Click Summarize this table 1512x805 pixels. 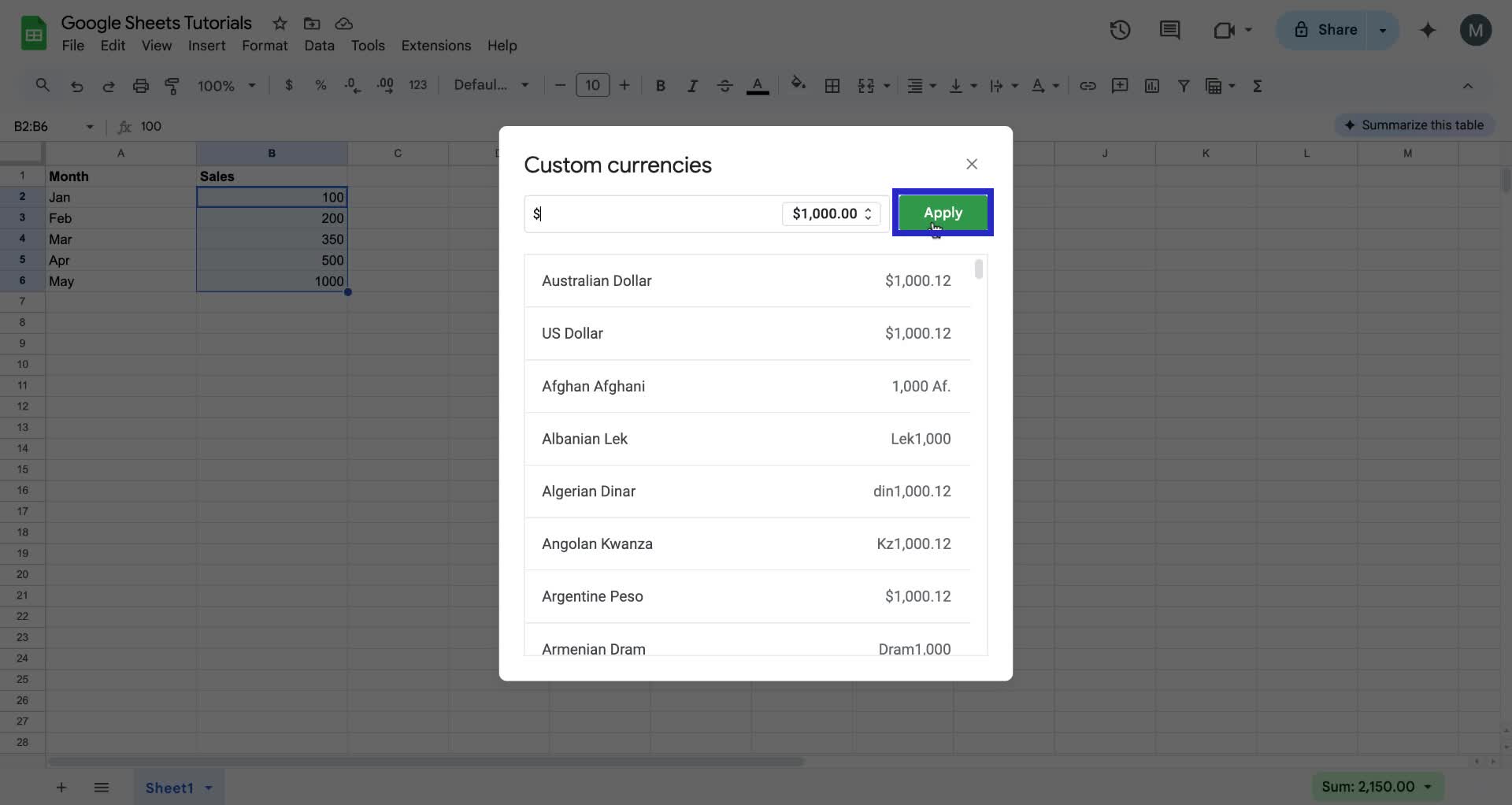click(x=1414, y=124)
